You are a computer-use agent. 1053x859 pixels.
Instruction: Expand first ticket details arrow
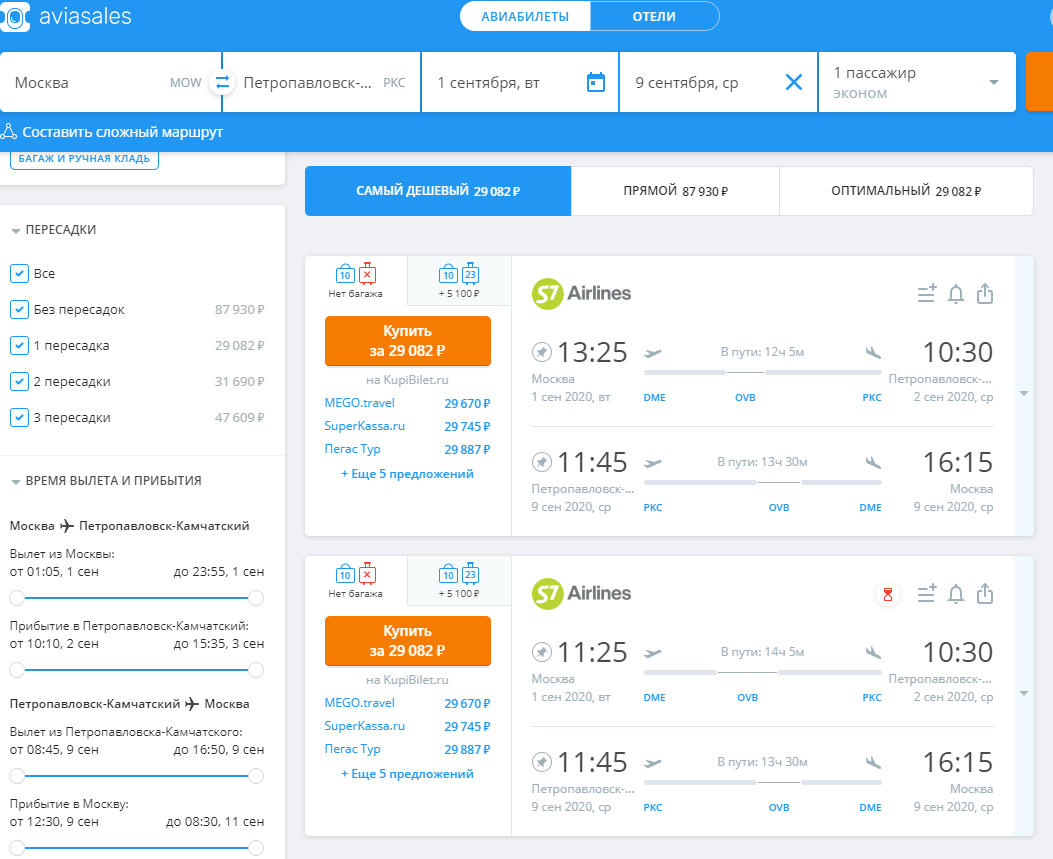tap(1024, 394)
